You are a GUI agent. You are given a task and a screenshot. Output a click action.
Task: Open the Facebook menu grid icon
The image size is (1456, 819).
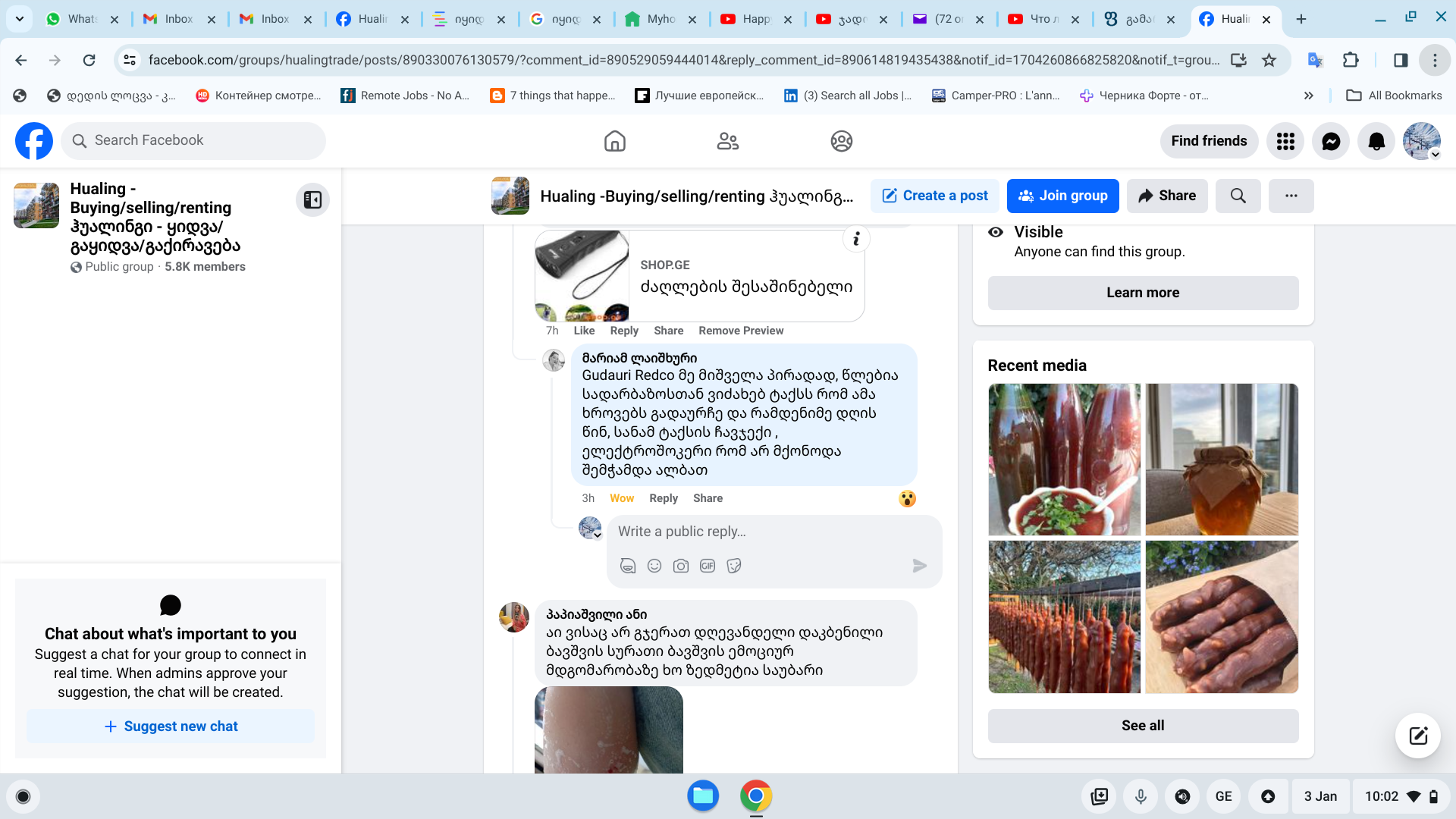pyautogui.click(x=1285, y=141)
